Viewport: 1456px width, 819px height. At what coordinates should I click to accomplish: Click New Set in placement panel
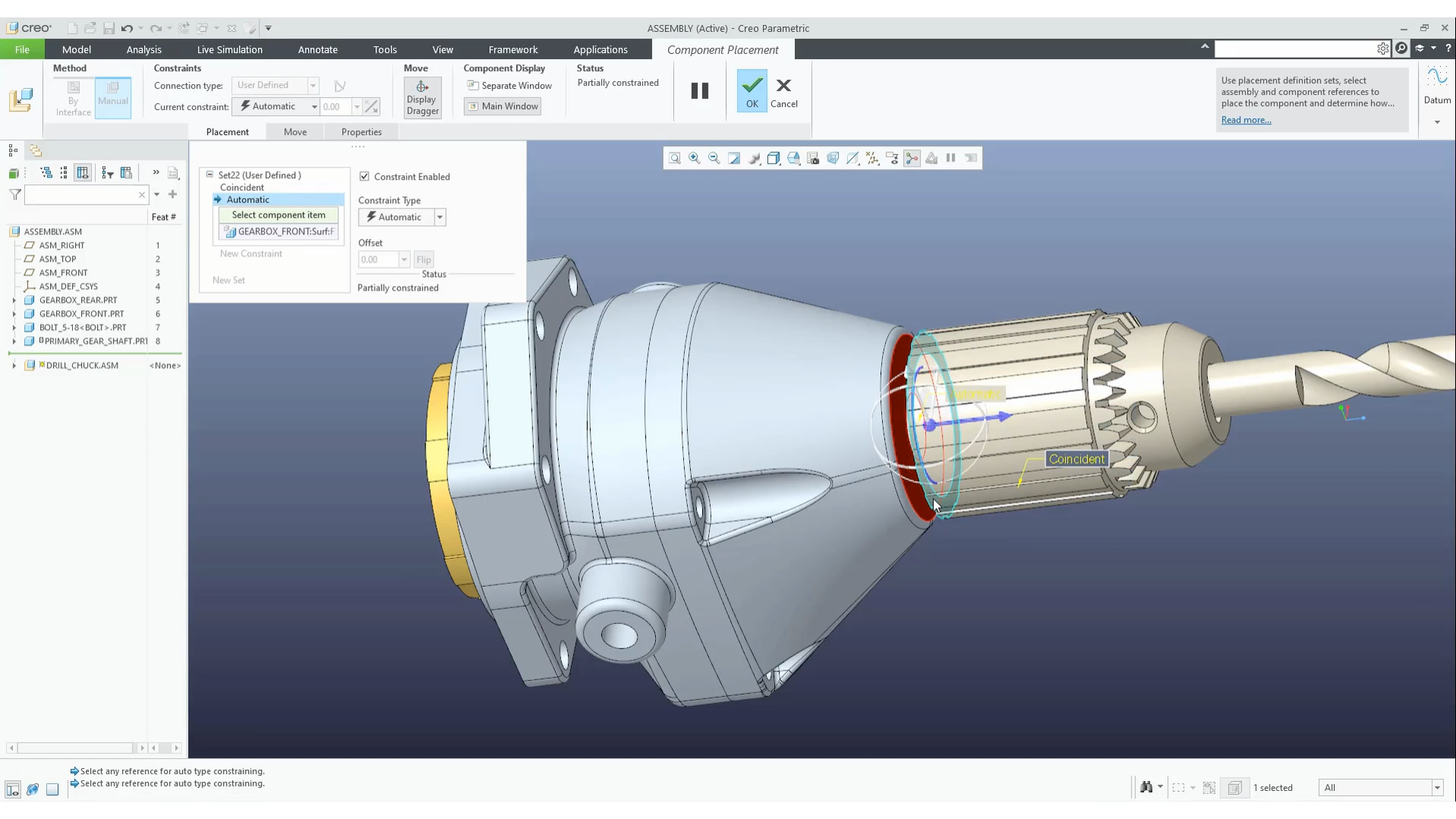coord(228,280)
